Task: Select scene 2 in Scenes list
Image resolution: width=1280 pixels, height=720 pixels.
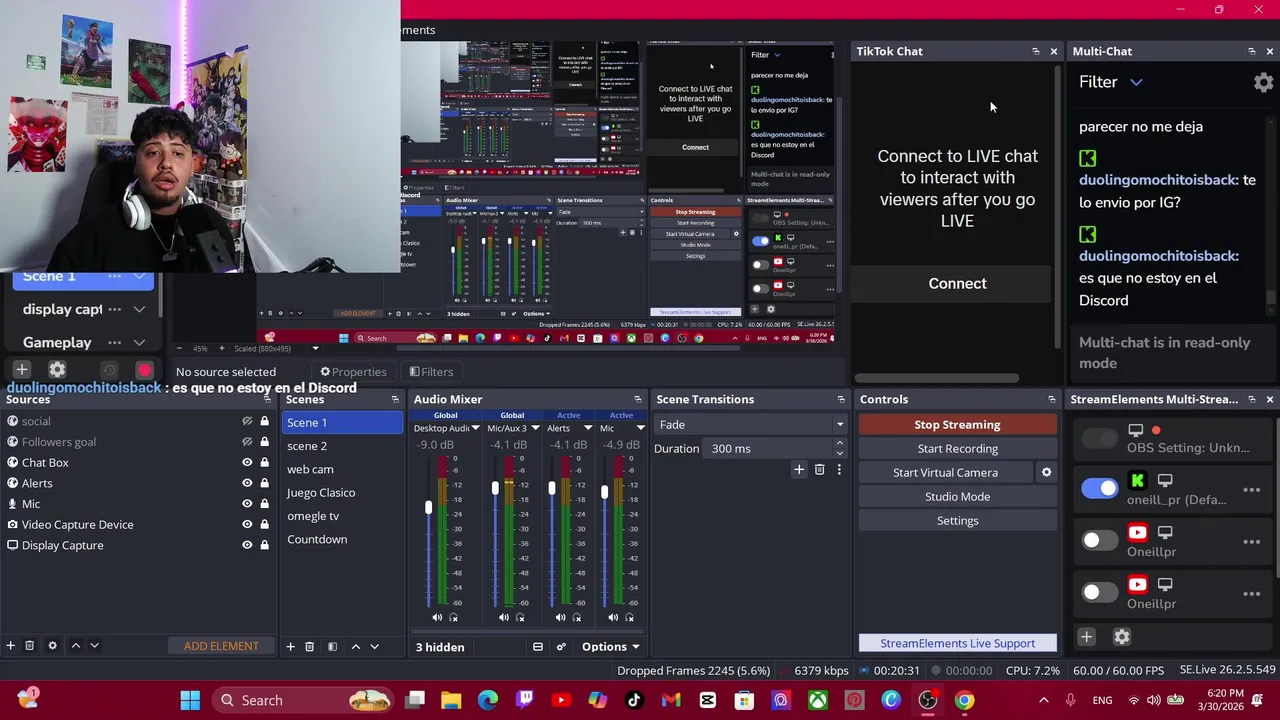Action: pos(341,446)
